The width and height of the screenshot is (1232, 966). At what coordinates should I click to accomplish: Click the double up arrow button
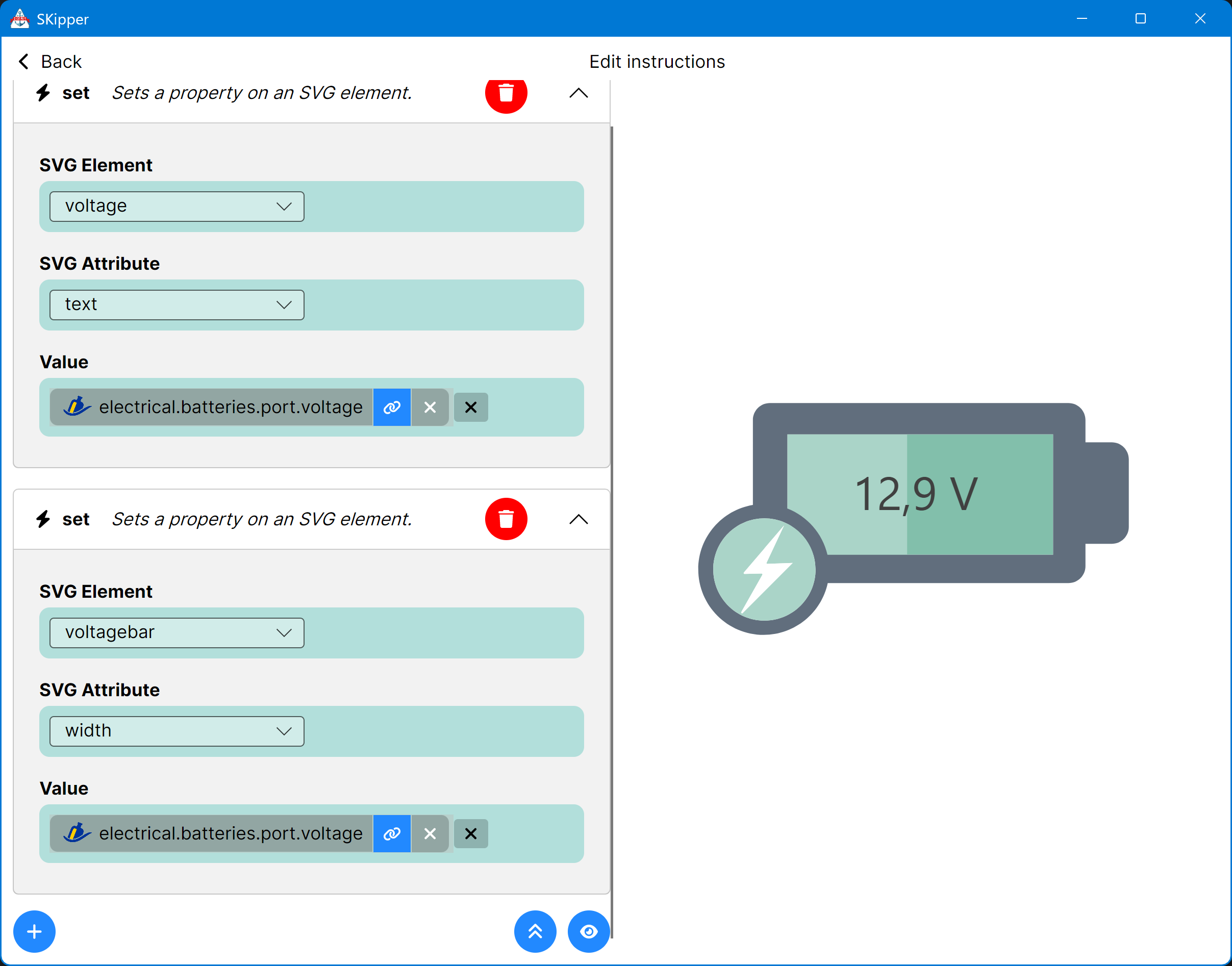535,931
